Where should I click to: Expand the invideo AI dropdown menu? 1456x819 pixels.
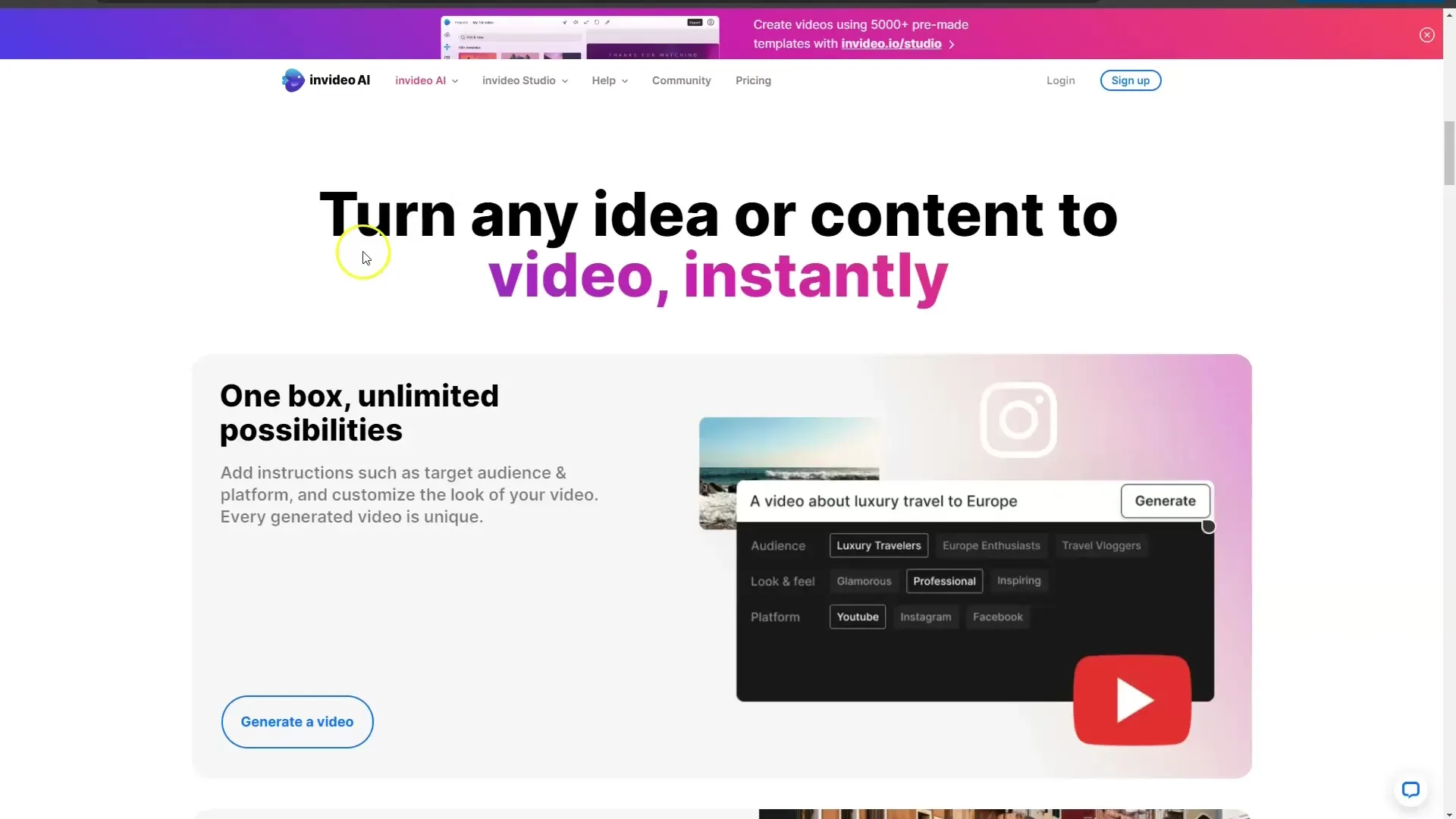pyautogui.click(x=426, y=80)
